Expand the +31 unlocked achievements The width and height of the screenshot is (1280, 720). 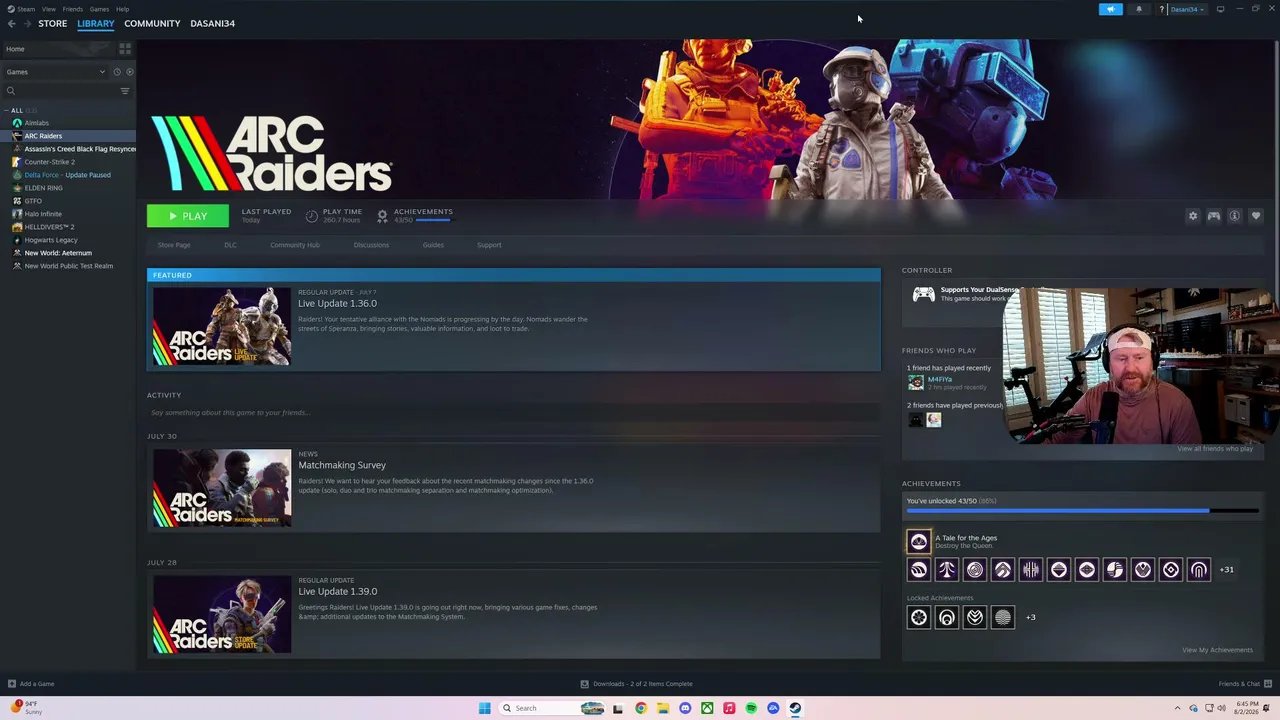click(1226, 569)
